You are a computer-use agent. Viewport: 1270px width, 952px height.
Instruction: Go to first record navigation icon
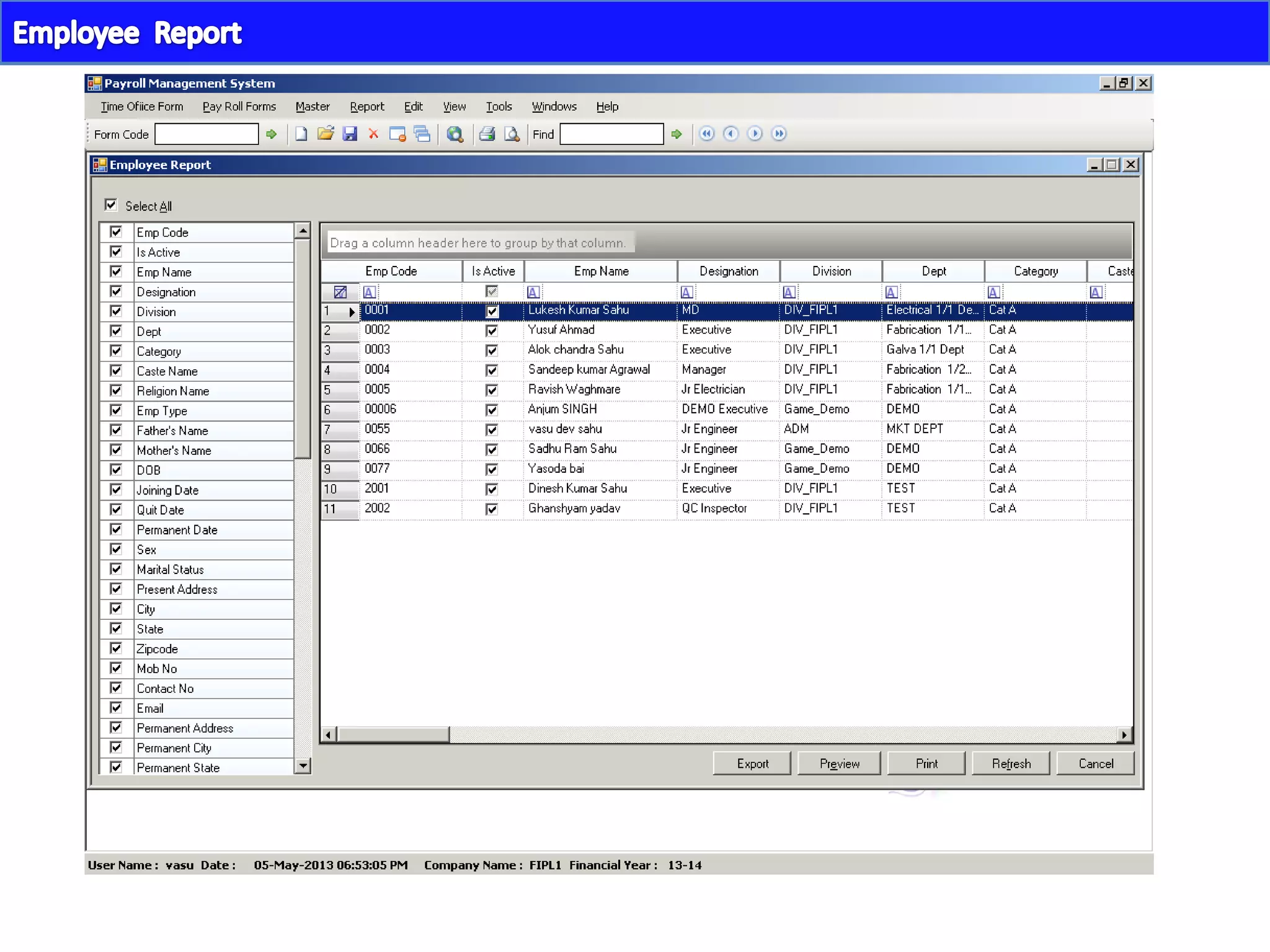(x=707, y=134)
